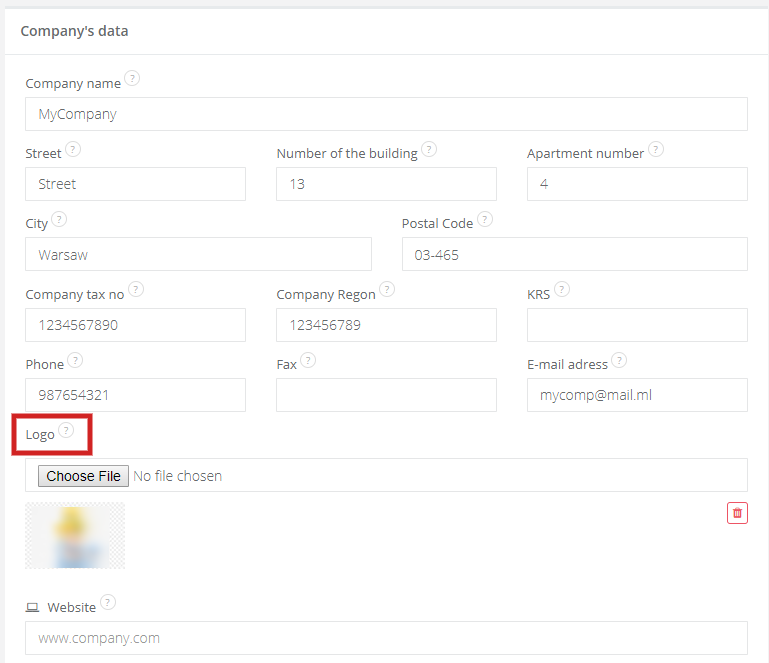Show help for E-mail adress
The image size is (769, 663).
(619, 360)
